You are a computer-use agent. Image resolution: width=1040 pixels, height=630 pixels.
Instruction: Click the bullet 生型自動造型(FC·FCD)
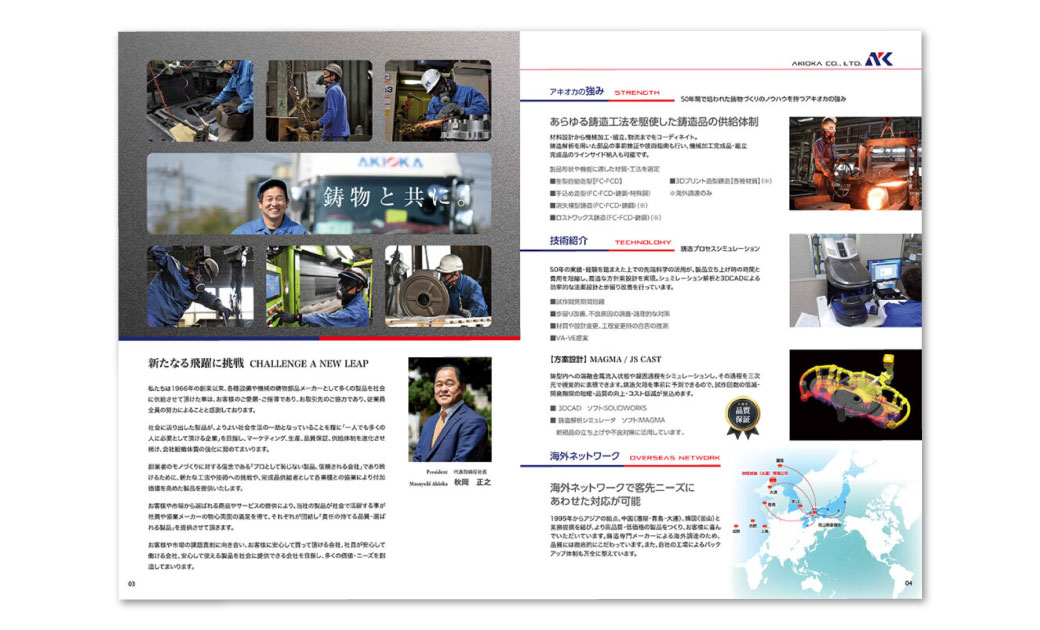click(x=586, y=181)
